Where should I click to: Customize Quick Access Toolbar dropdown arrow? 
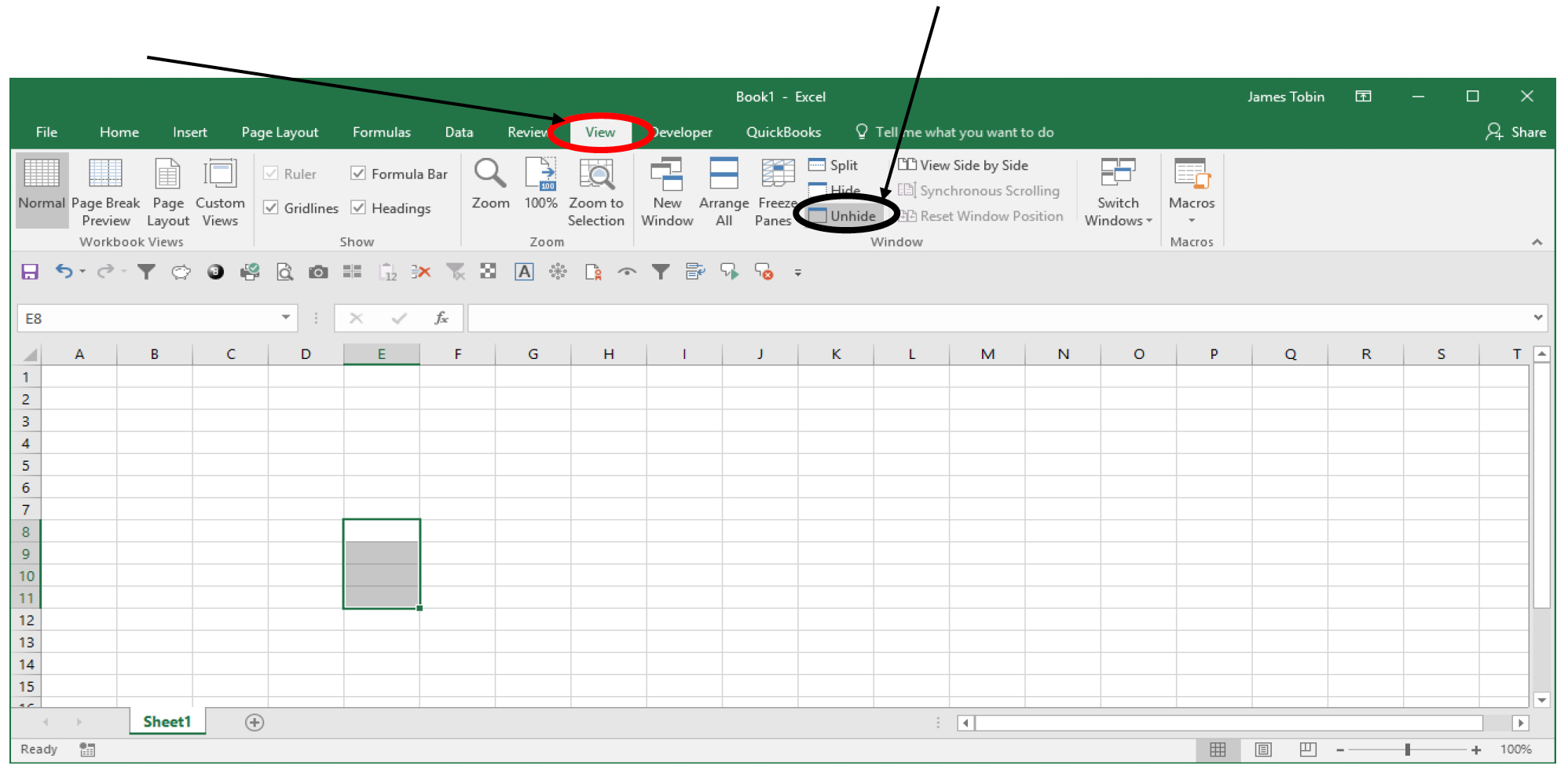(797, 273)
